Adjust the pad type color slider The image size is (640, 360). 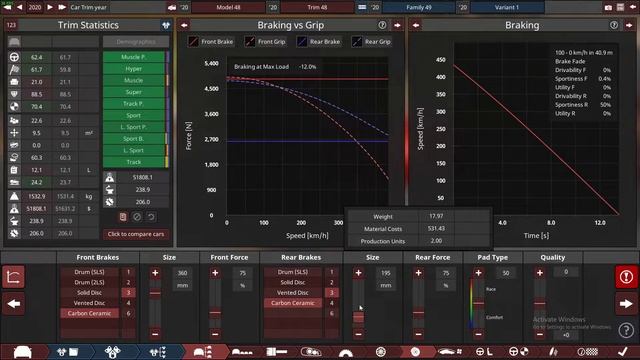[478, 303]
